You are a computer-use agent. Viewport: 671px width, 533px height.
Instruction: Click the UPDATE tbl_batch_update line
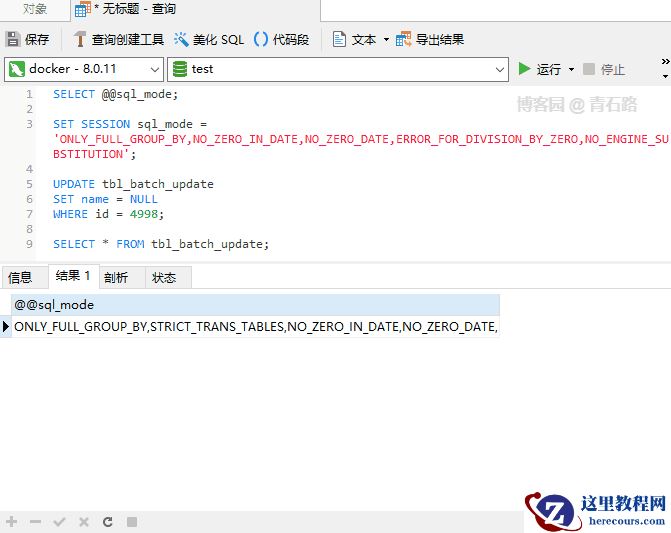pyautogui.click(x=133, y=184)
